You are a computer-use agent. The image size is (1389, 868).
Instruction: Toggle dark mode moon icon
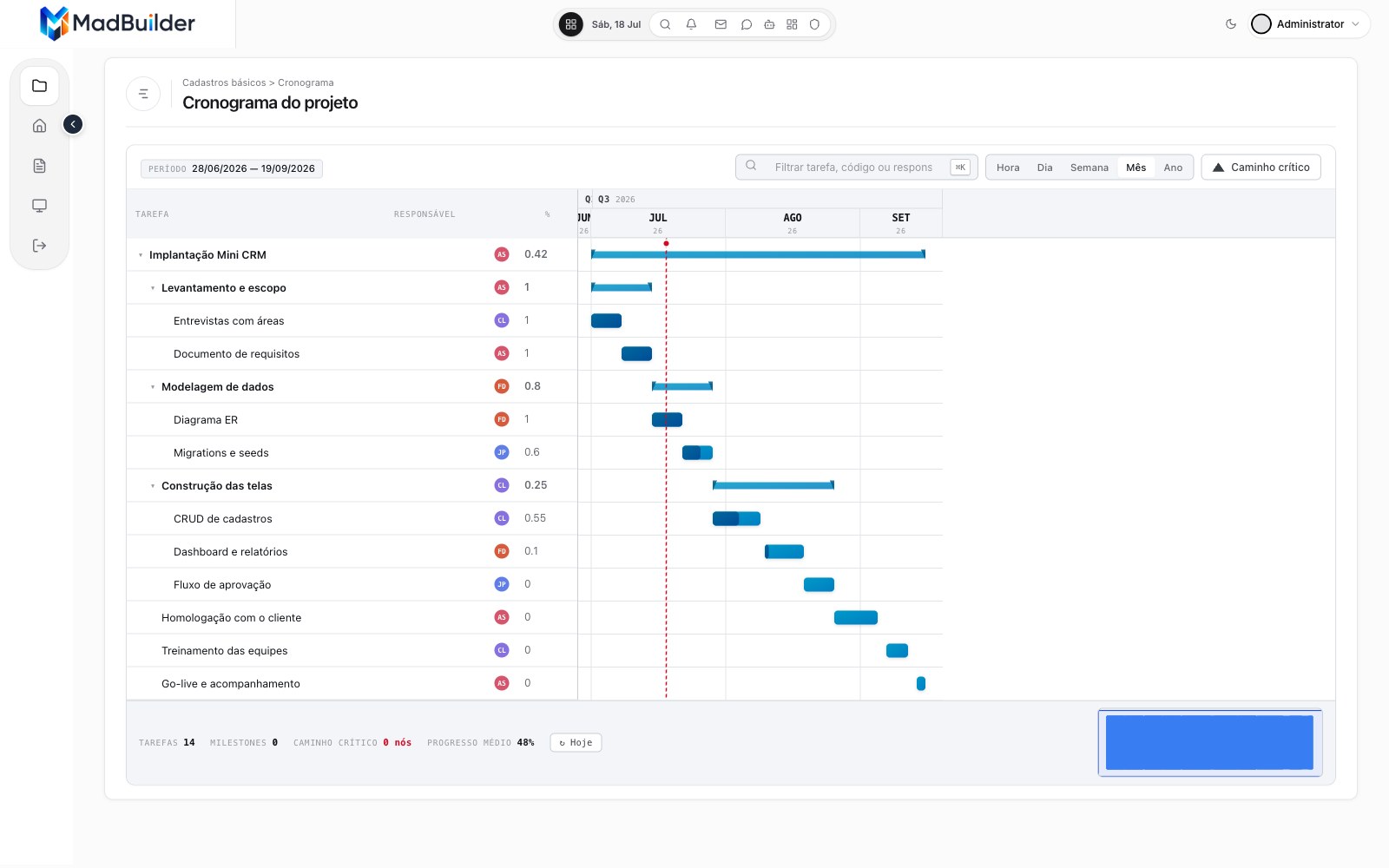1231,24
